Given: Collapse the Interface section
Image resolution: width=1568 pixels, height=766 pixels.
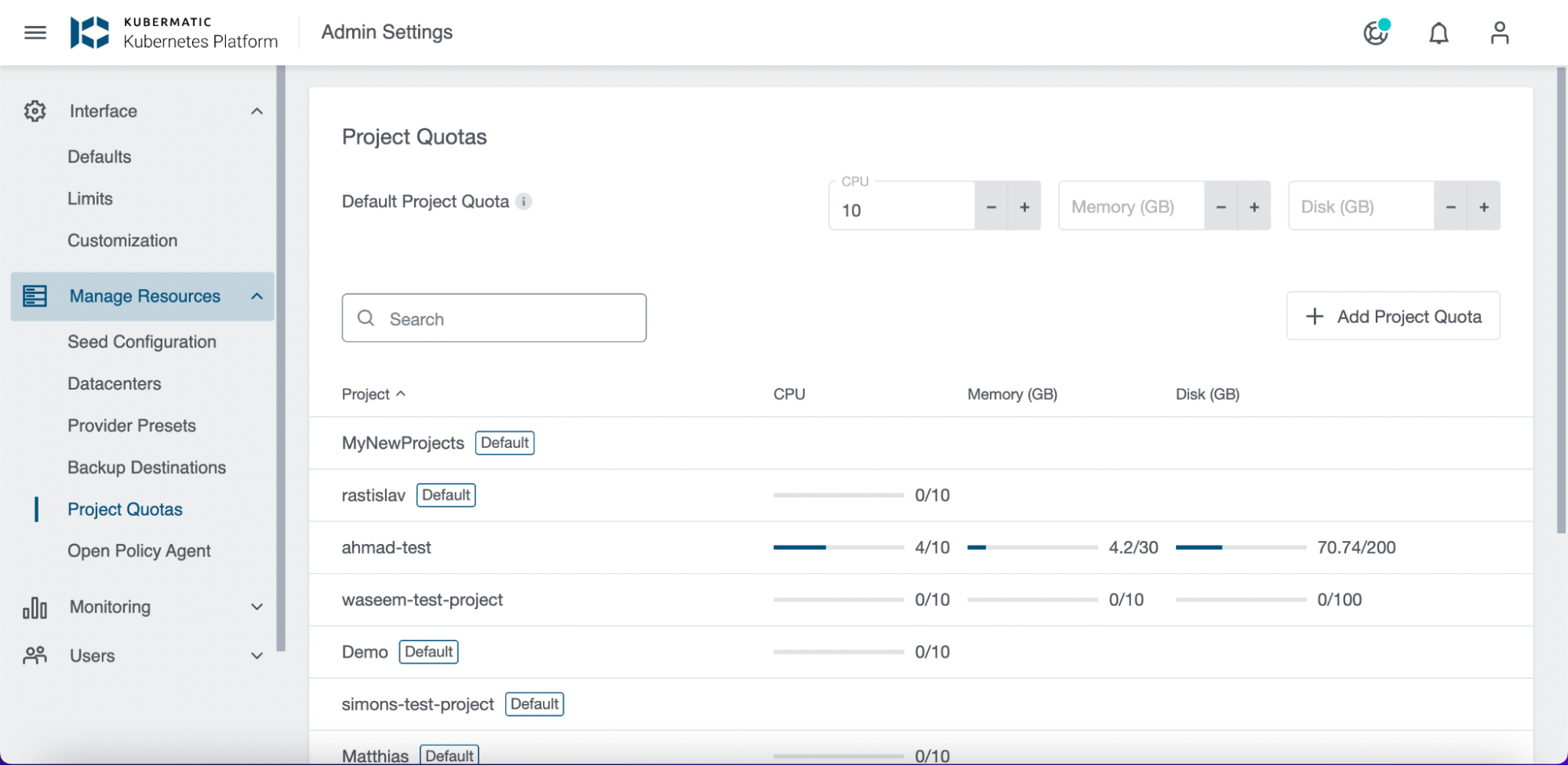Looking at the screenshot, I should [x=256, y=111].
